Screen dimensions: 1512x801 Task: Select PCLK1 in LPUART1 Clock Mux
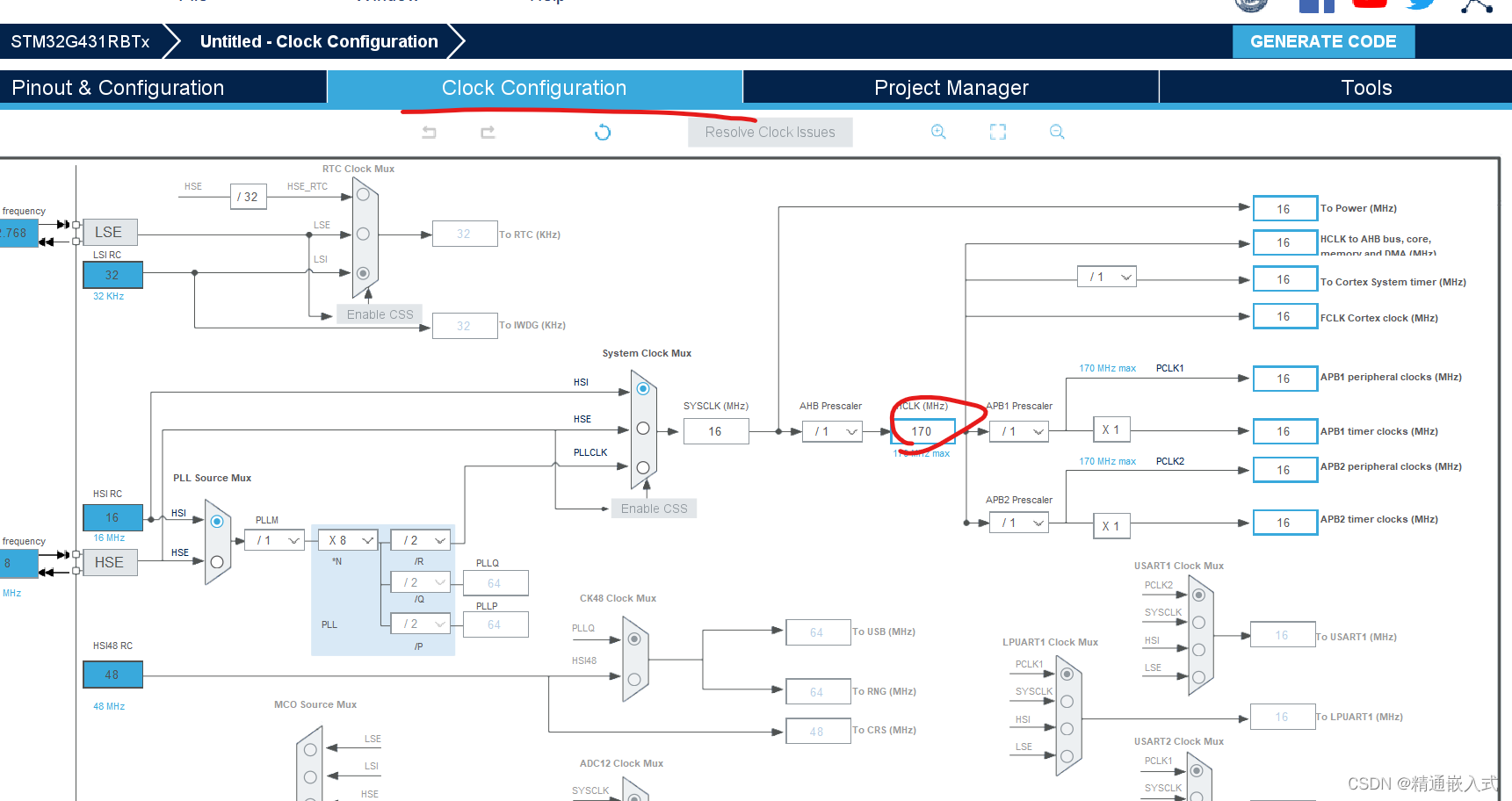(x=1067, y=675)
